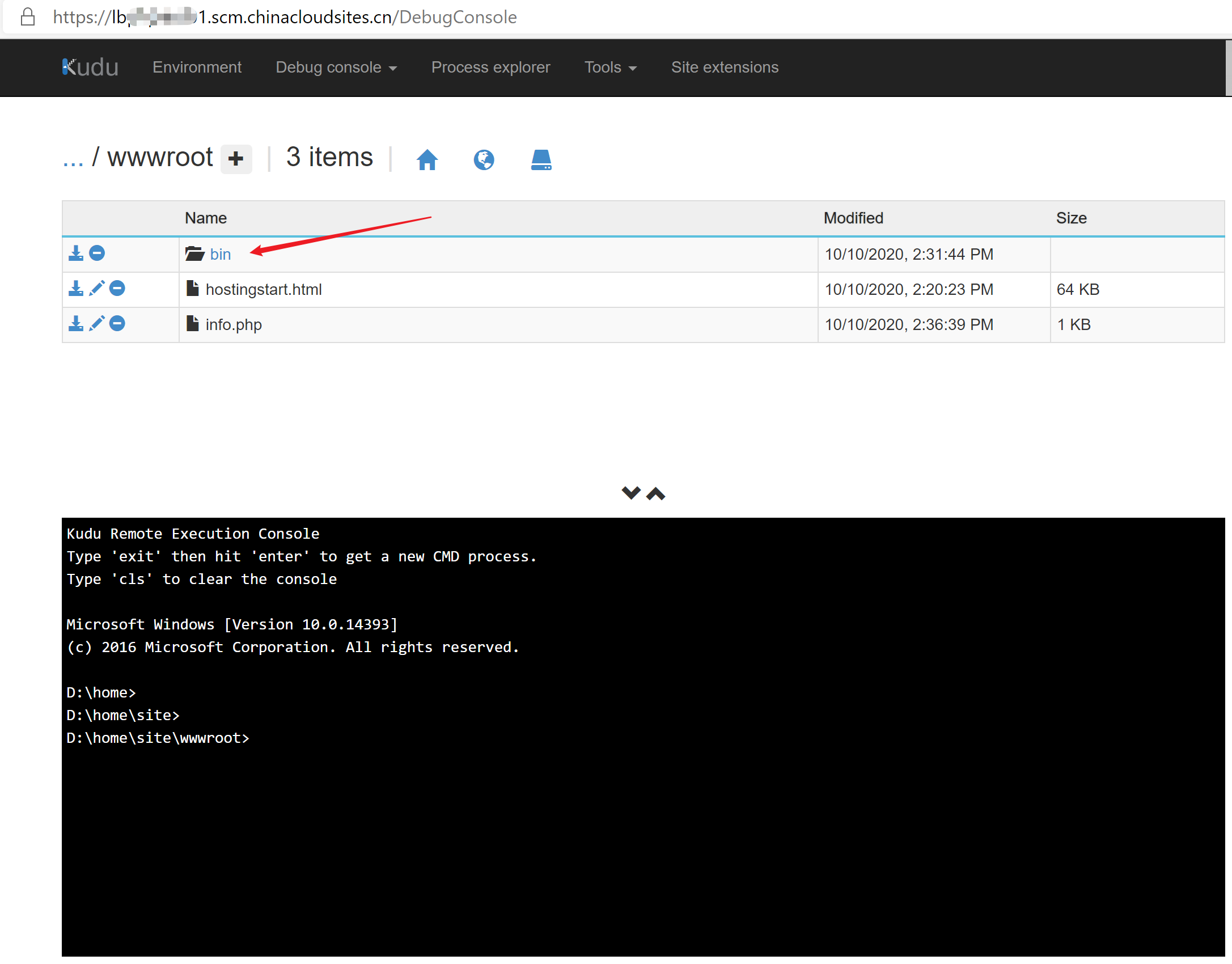Open Environment page
1232x964 pixels.
[197, 67]
